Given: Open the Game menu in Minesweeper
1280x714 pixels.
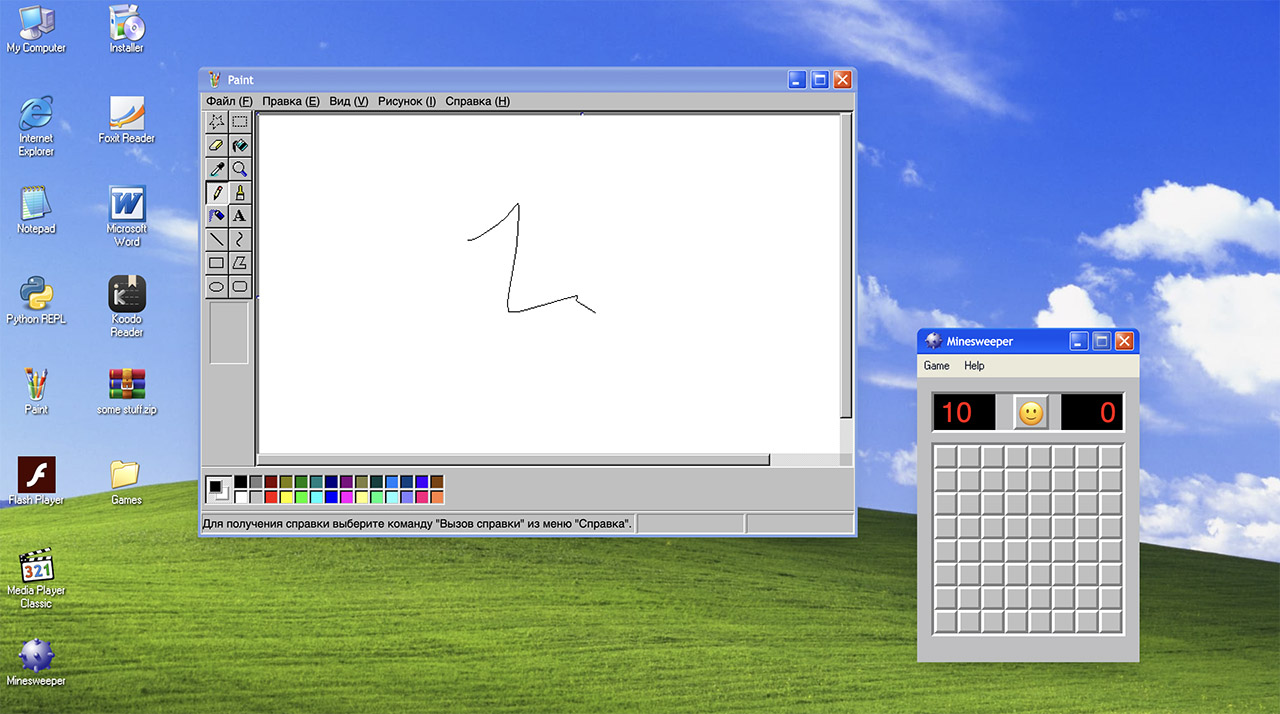Looking at the screenshot, I should [x=937, y=366].
